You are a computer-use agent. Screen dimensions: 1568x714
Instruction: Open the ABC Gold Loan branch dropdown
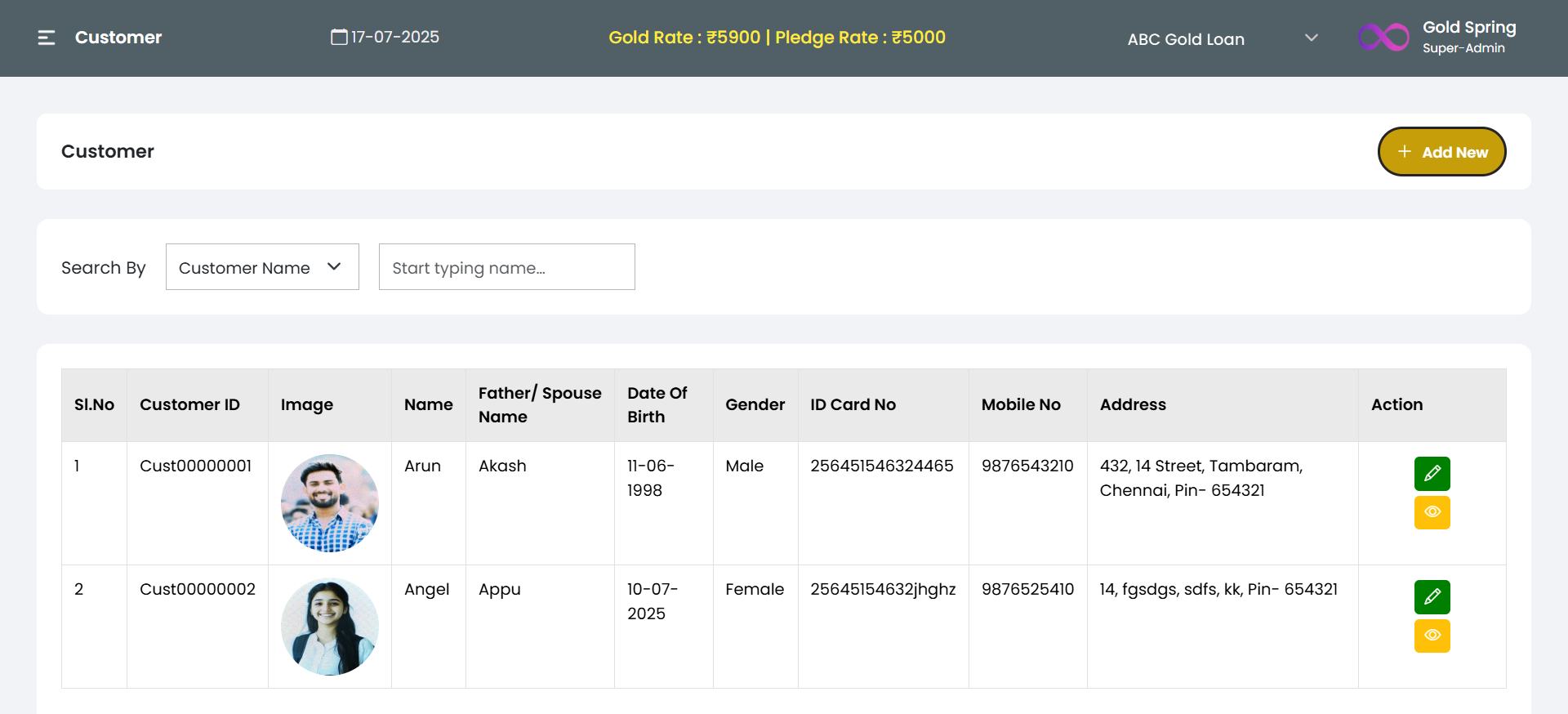click(1223, 38)
